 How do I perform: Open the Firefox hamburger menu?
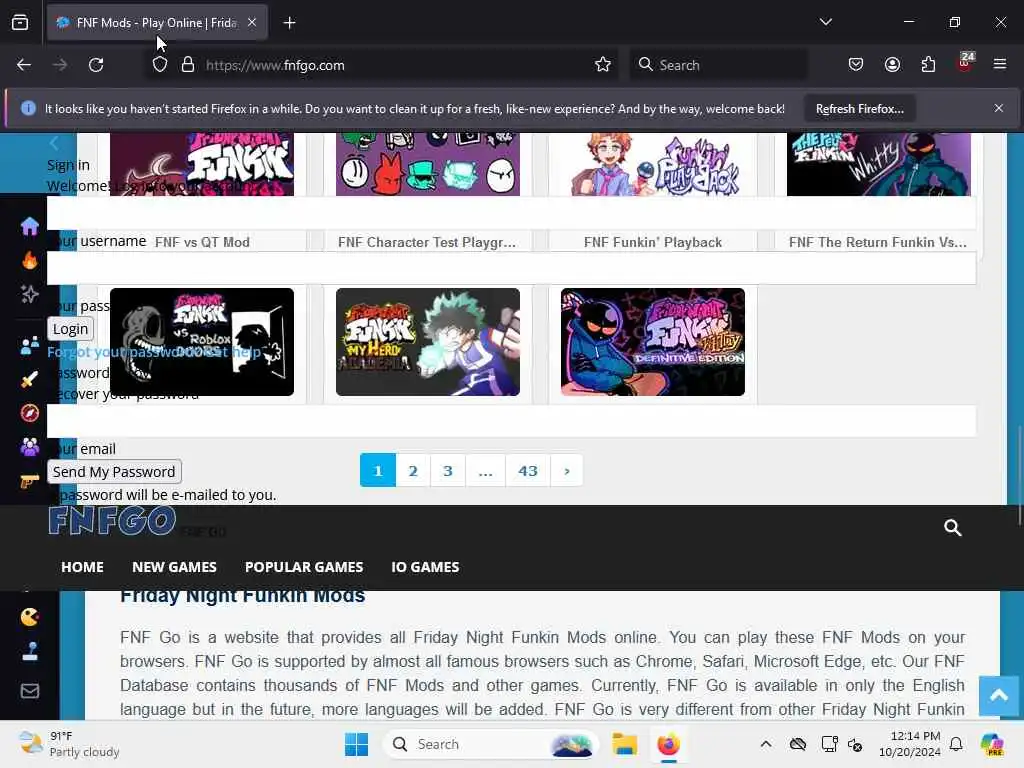pyautogui.click(x=1000, y=64)
